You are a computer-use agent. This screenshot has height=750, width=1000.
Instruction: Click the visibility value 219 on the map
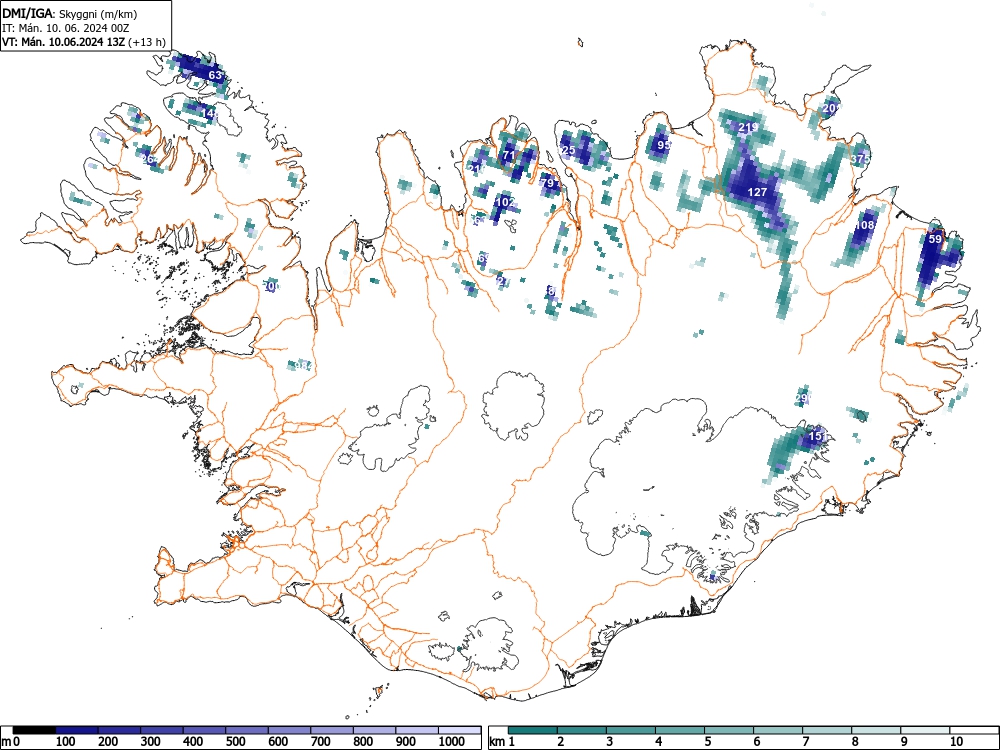point(748,128)
